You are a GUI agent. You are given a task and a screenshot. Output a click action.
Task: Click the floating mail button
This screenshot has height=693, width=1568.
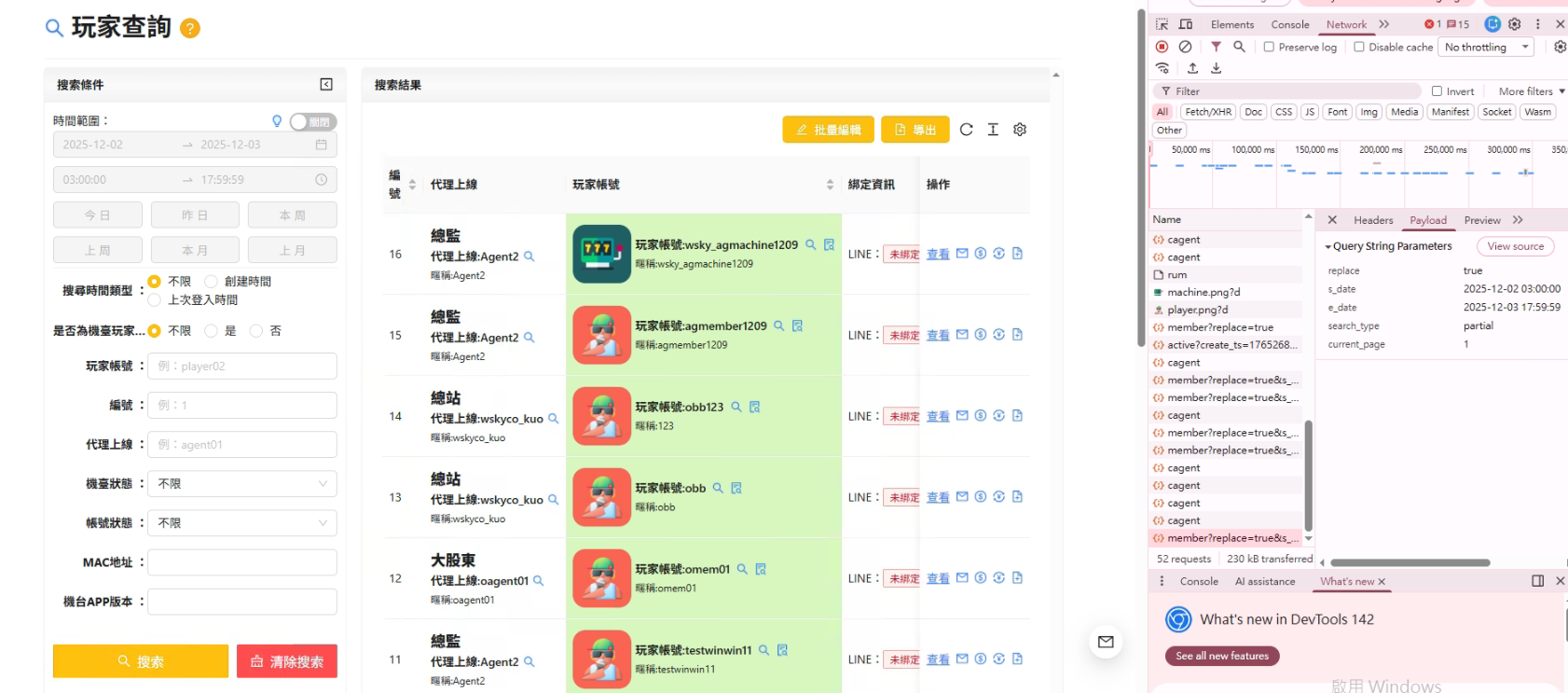point(1106,642)
